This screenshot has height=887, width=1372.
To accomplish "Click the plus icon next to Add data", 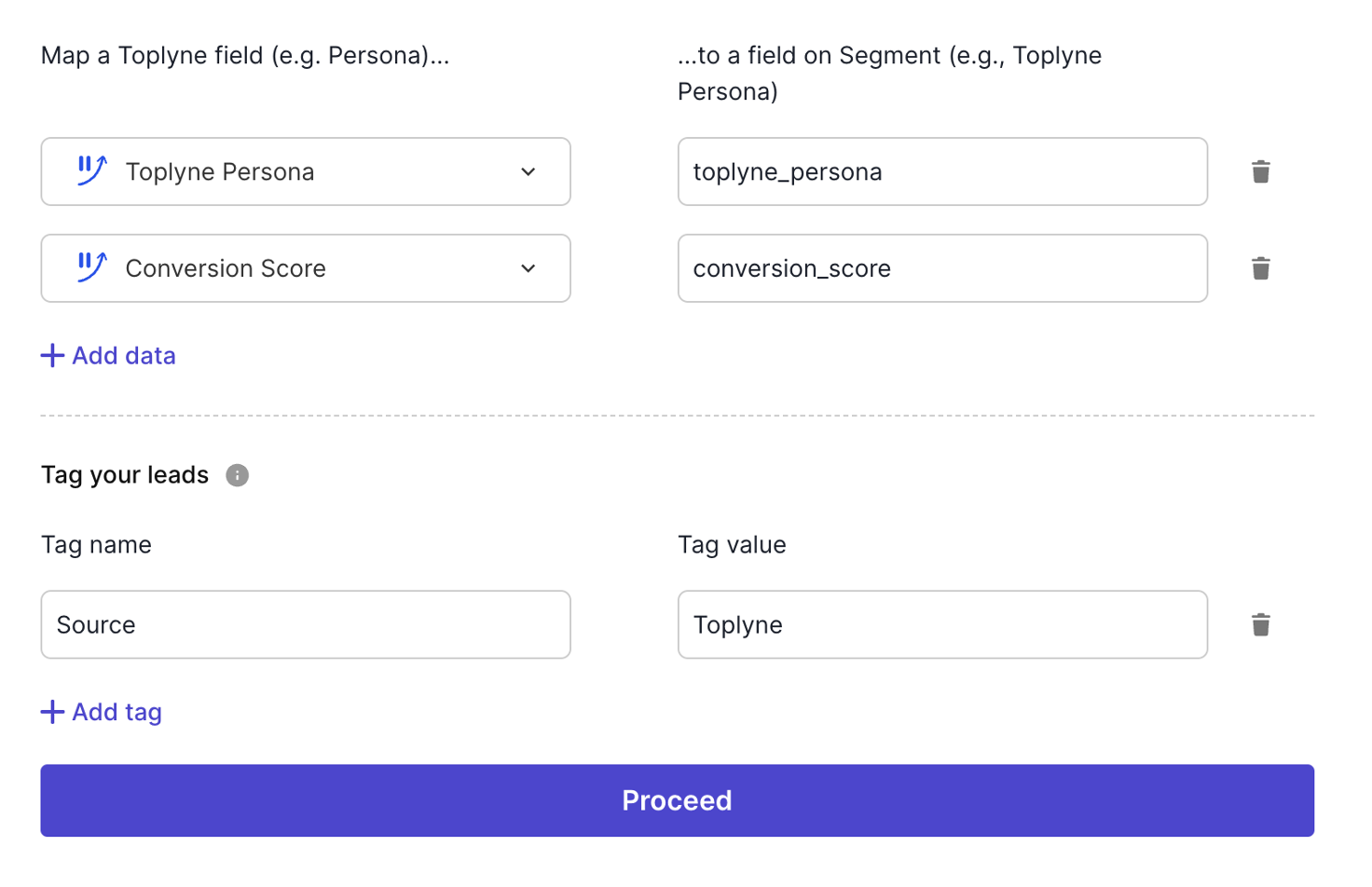I will (x=52, y=355).
